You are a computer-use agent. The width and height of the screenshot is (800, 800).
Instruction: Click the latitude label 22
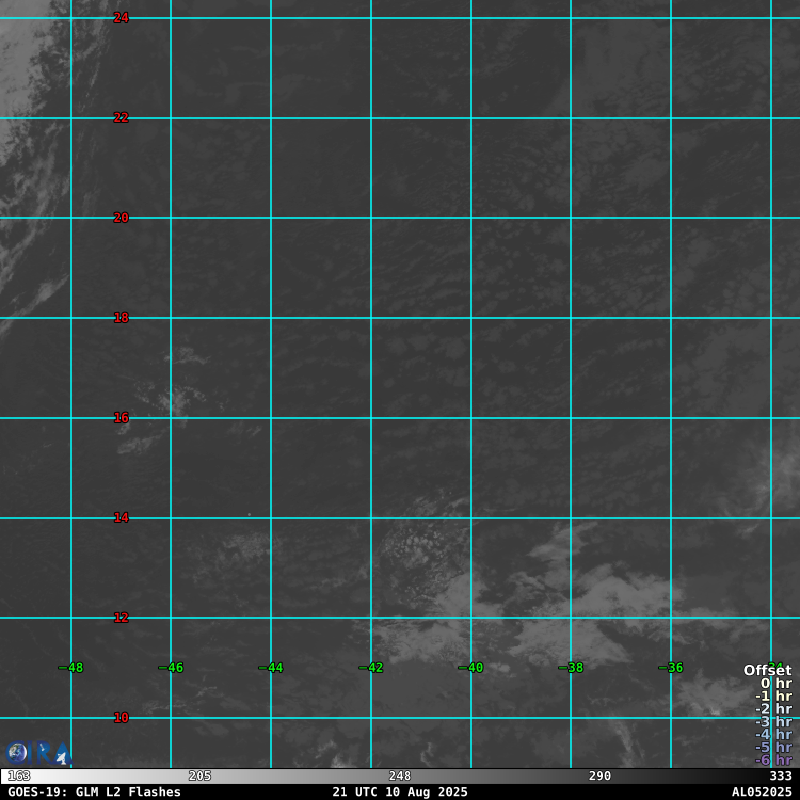coord(121,118)
